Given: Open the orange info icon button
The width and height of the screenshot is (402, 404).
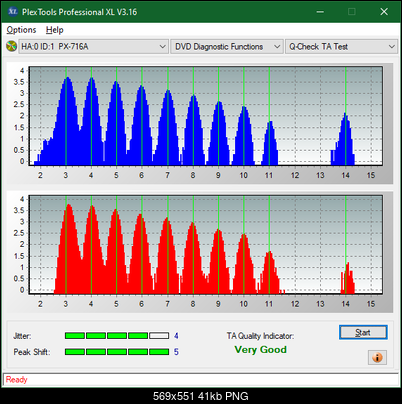Looking at the screenshot, I should click(377, 358).
